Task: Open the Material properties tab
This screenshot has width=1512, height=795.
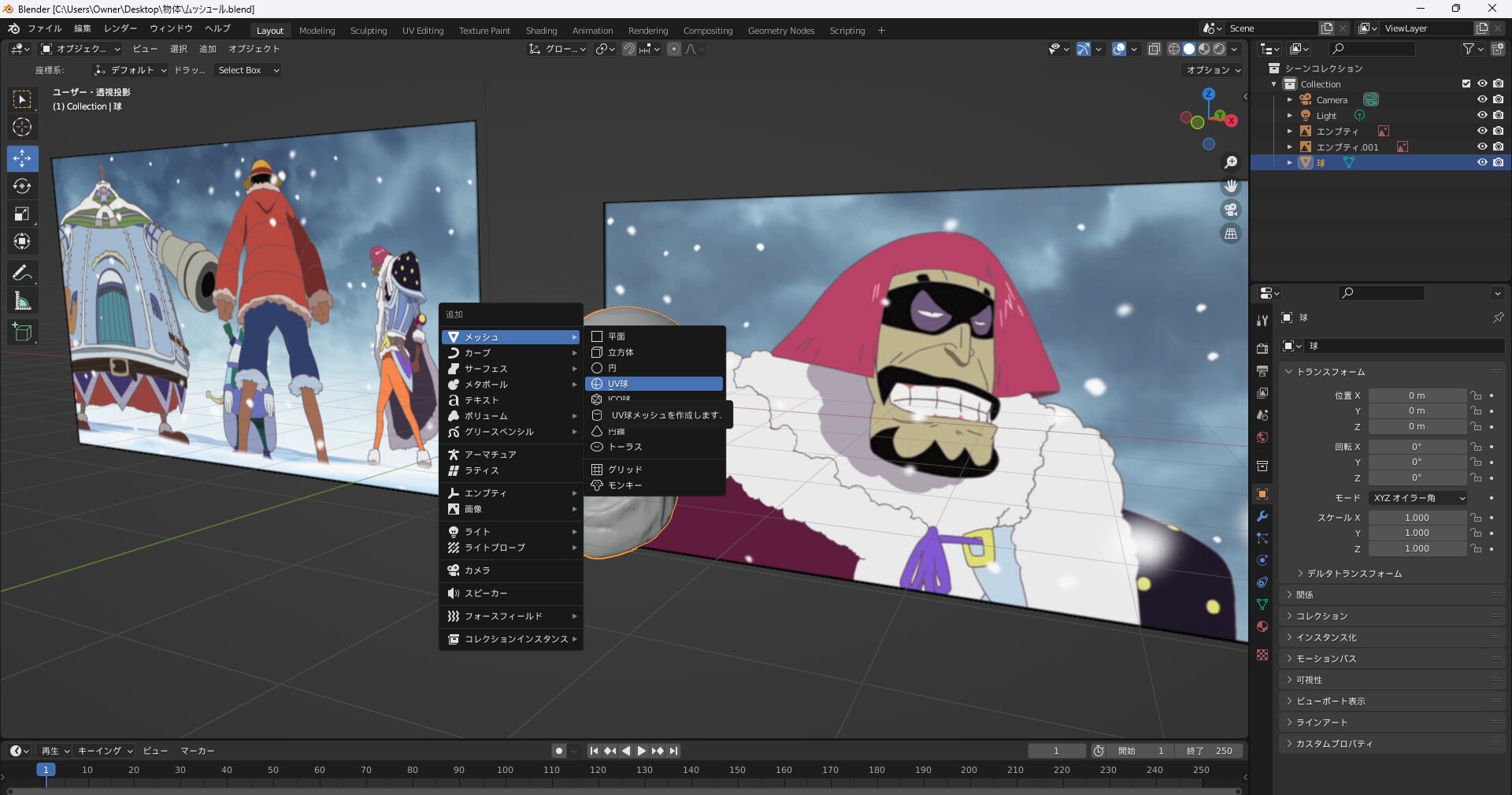Action: coord(1262,626)
